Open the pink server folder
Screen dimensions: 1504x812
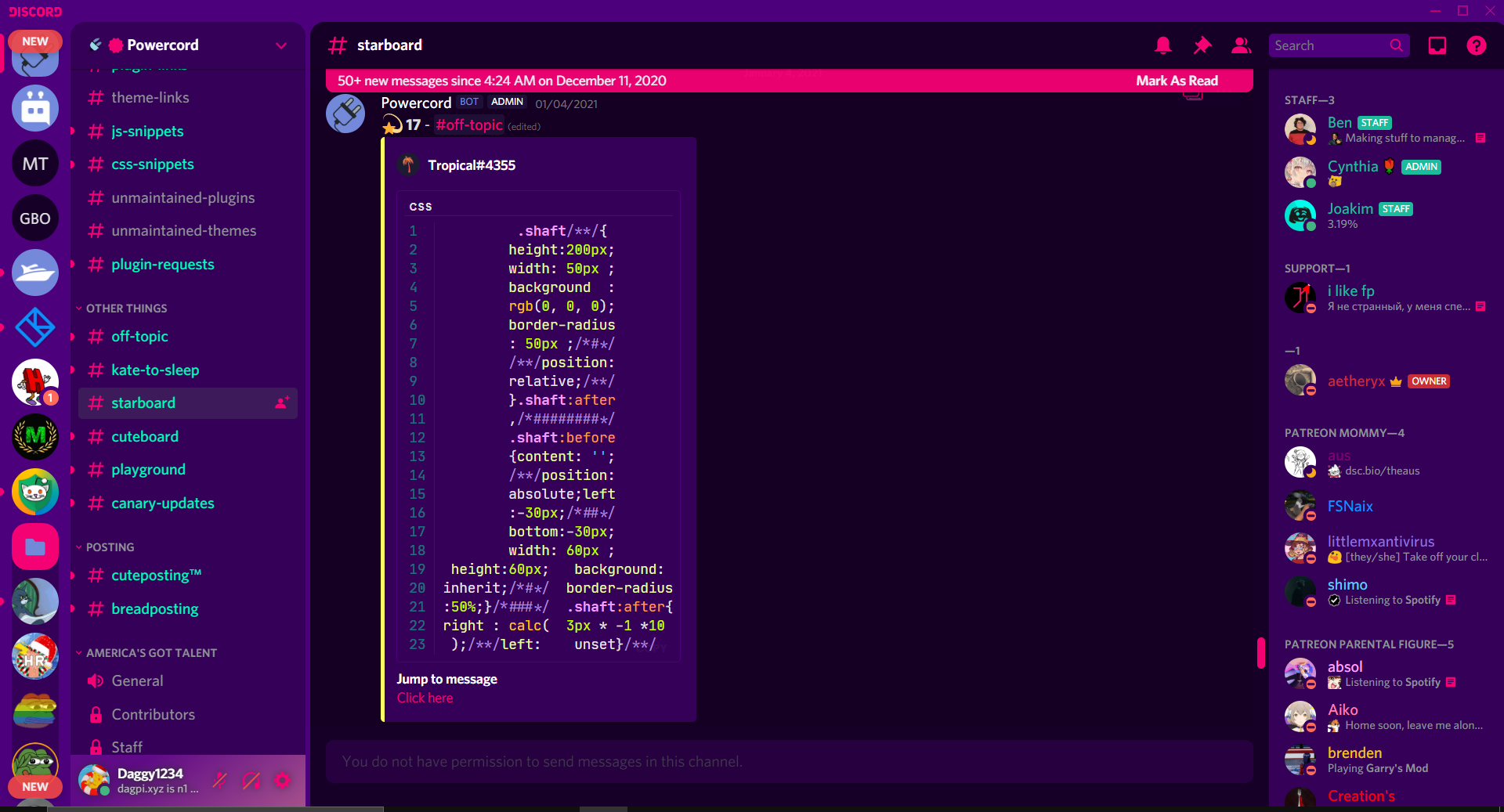coord(35,547)
